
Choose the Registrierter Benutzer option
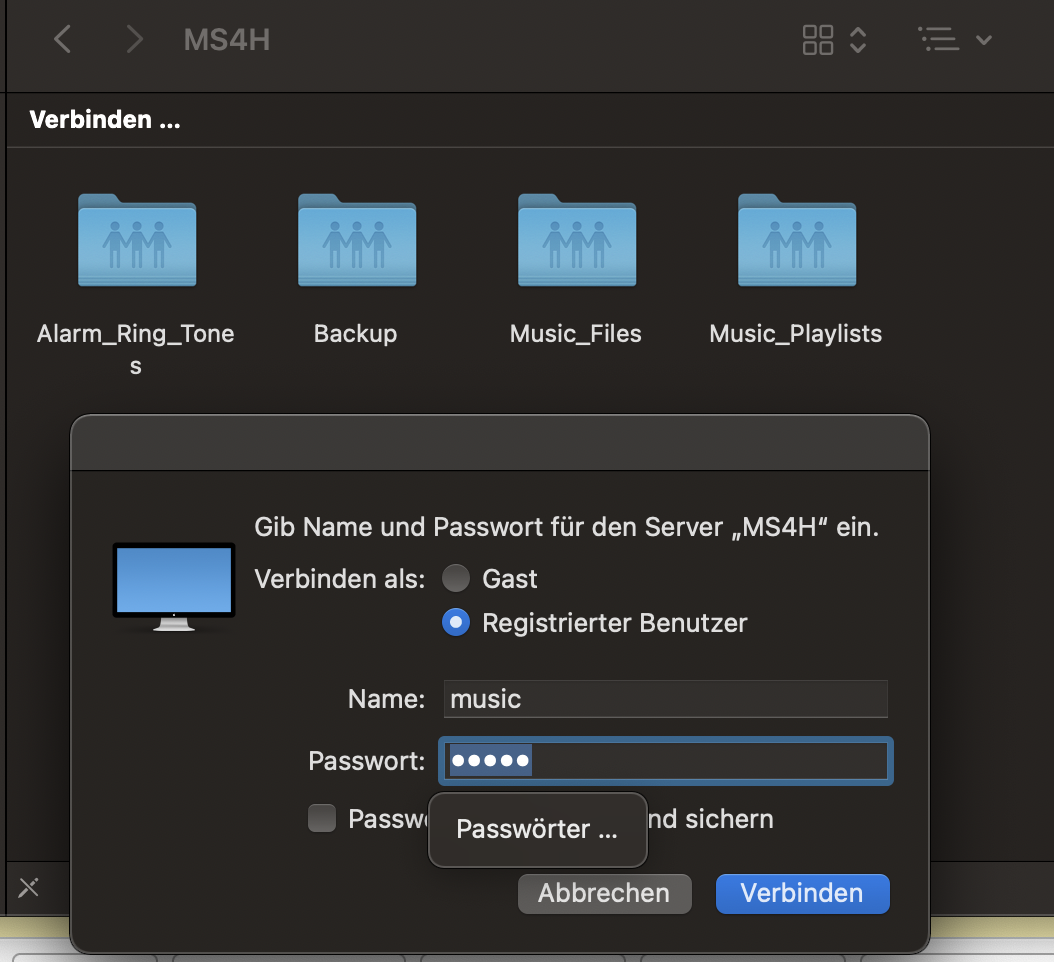pyautogui.click(x=456, y=623)
